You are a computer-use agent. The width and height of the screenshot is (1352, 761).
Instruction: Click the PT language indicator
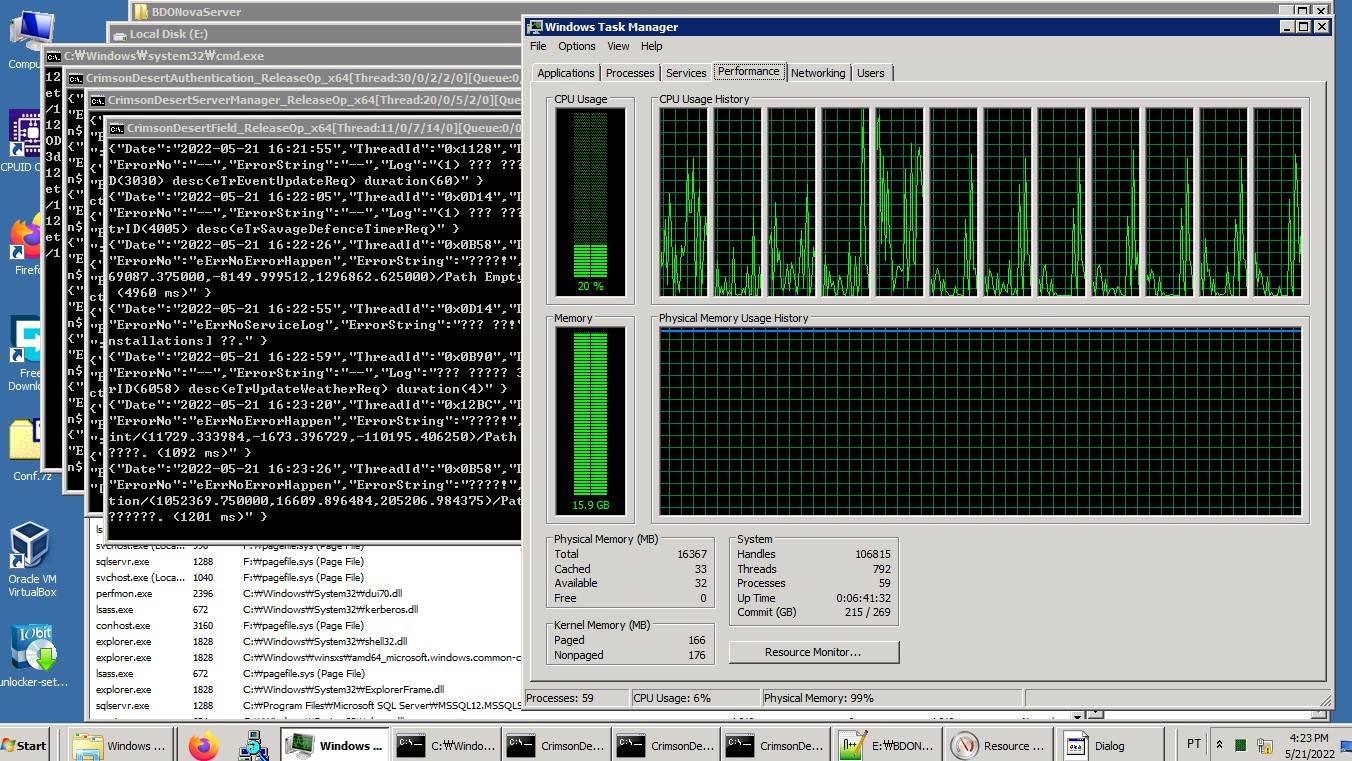pos(1194,745)
